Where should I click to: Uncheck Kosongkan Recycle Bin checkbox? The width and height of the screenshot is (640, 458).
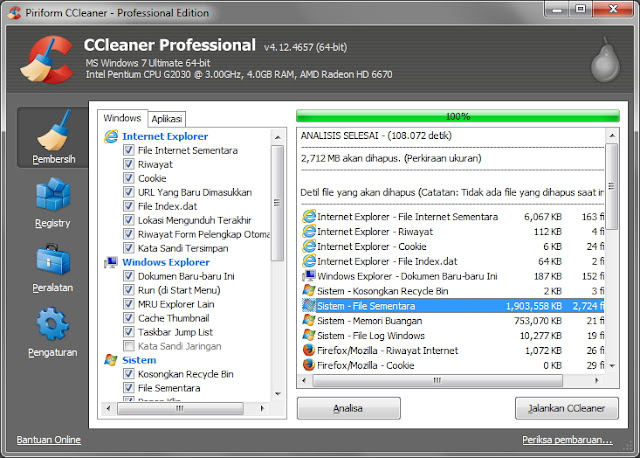coord(129,374)
